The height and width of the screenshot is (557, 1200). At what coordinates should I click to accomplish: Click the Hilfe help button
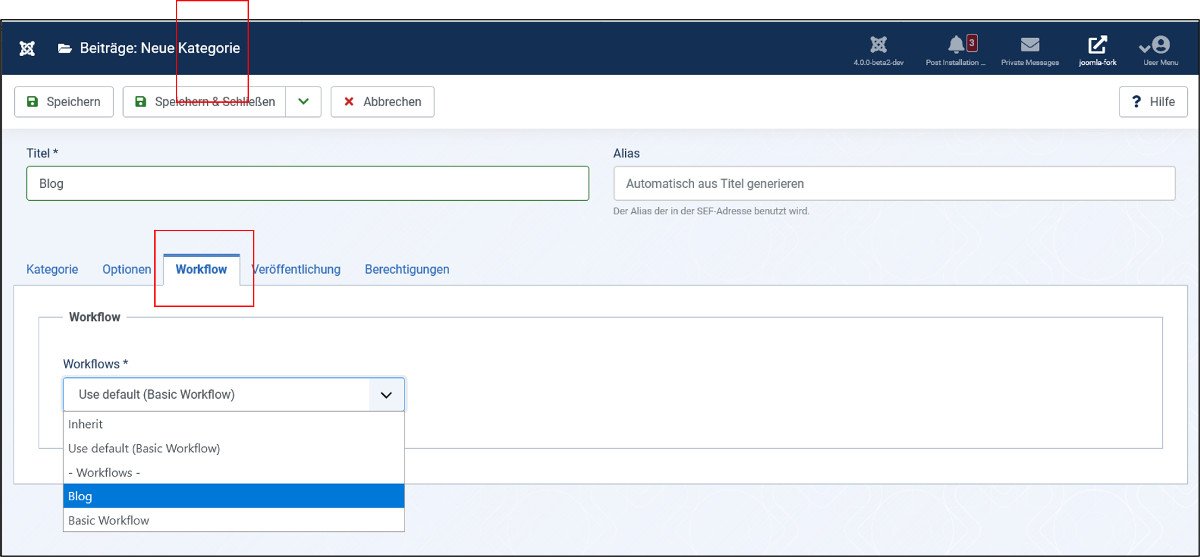coord(1153,101)
